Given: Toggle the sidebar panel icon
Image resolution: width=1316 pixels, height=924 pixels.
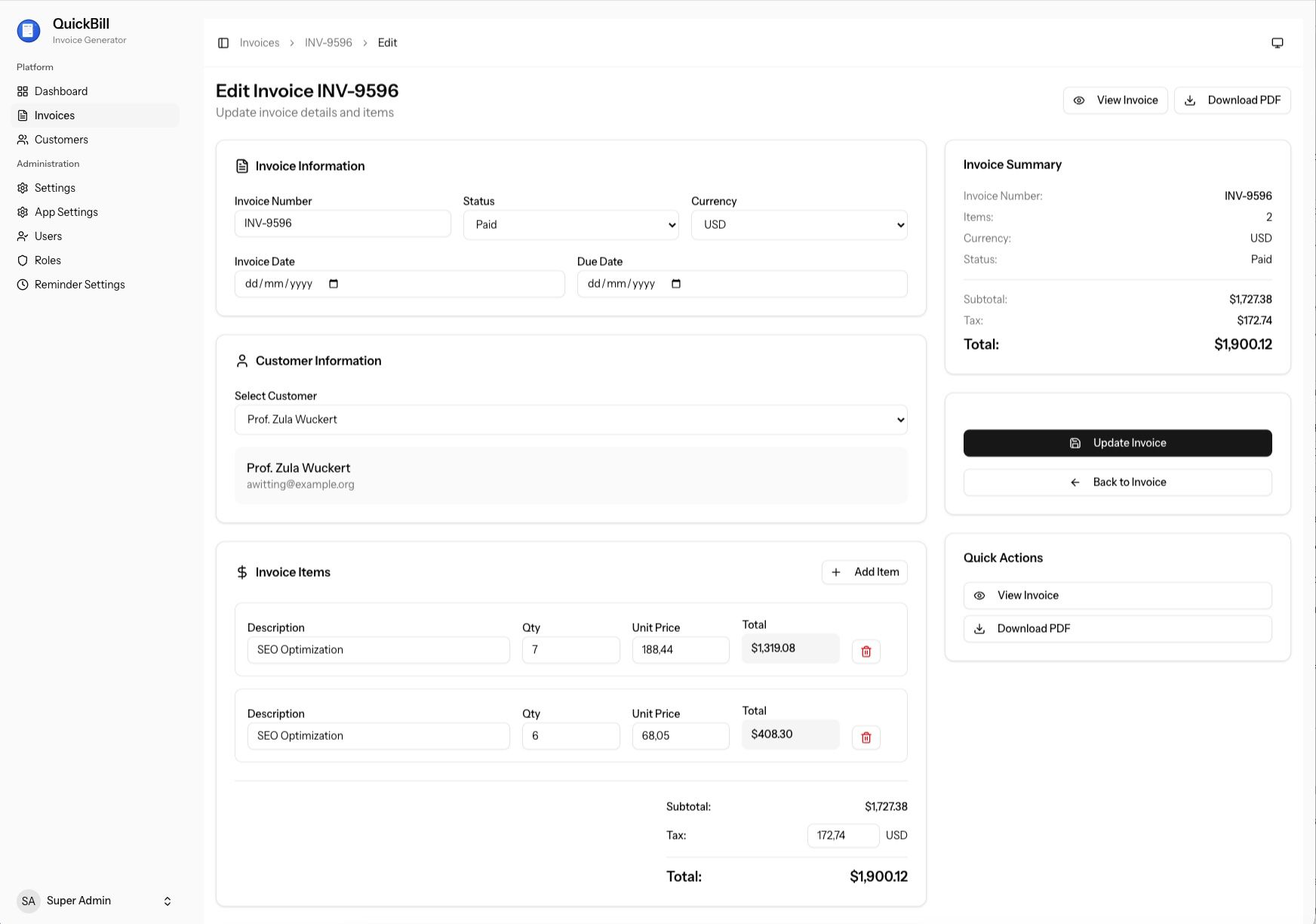Looking at the screenshot, I should 223,43.
